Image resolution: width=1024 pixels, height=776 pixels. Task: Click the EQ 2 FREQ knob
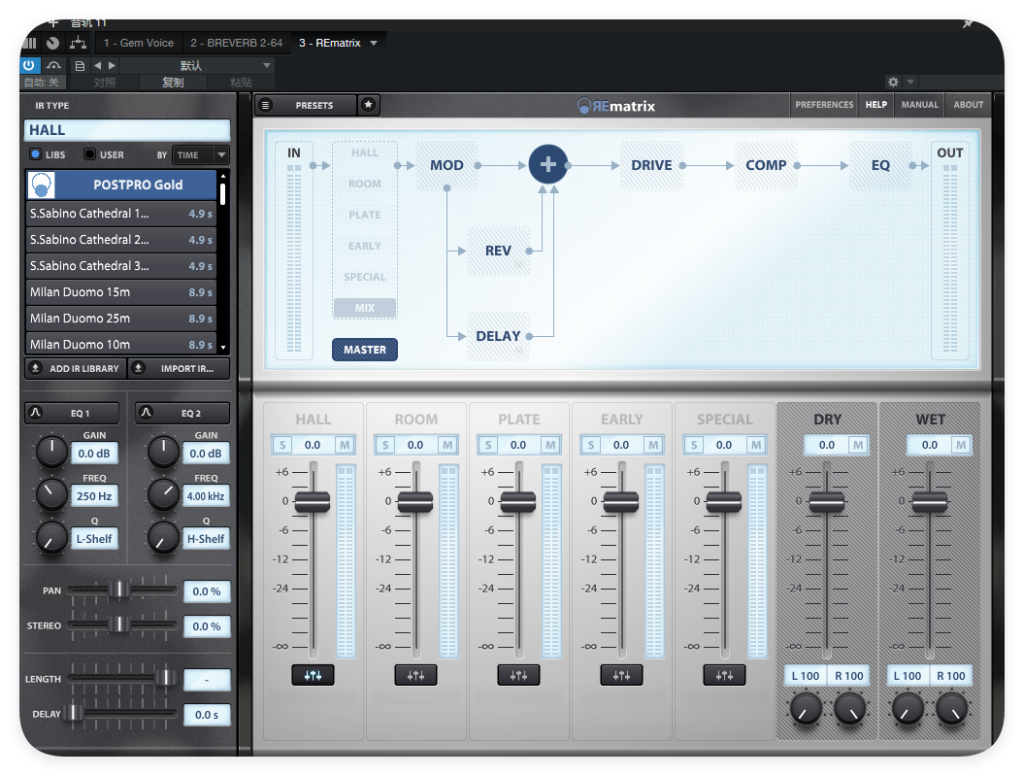click(x=163, y=494)
